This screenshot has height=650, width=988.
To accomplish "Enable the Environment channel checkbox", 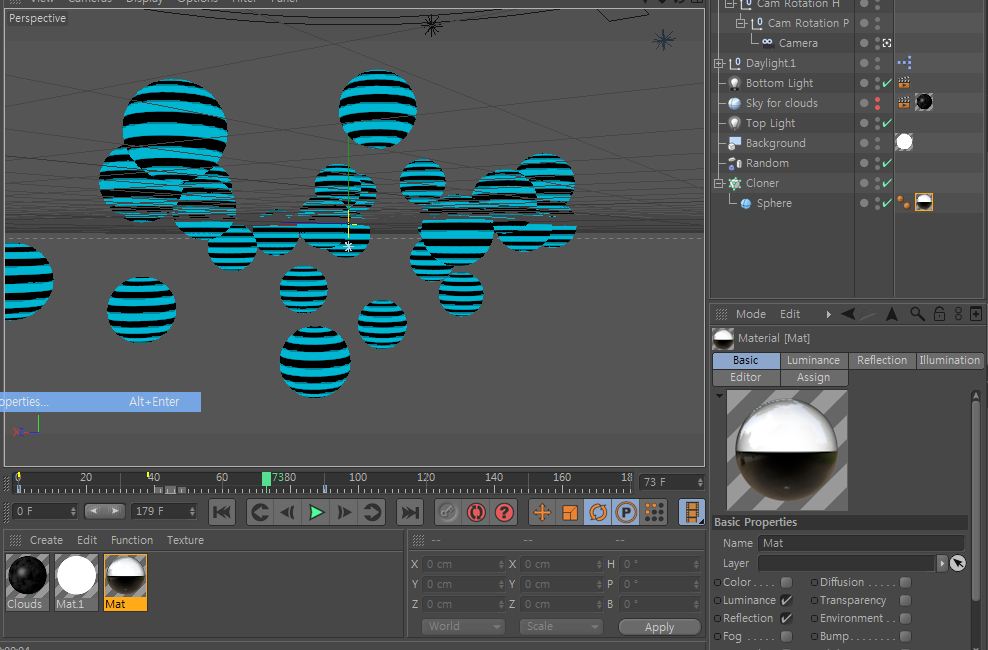I will (x=905, y=618).
